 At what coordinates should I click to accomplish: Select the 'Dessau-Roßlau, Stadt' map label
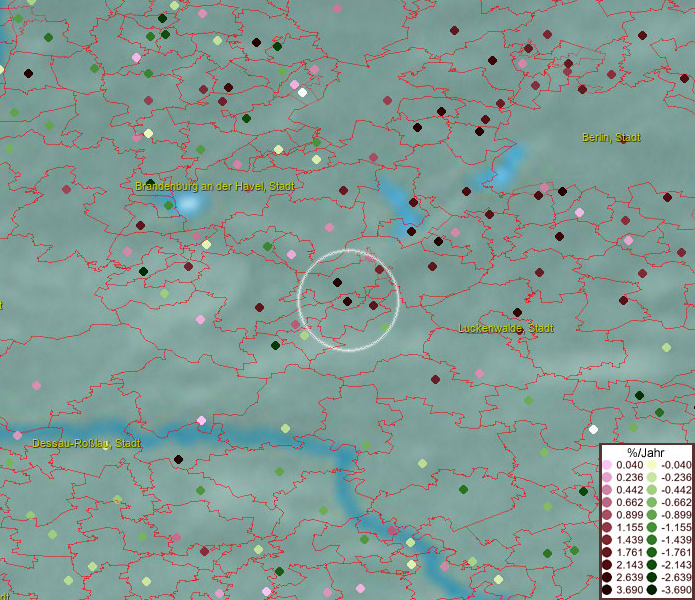[x=86, y=443]
